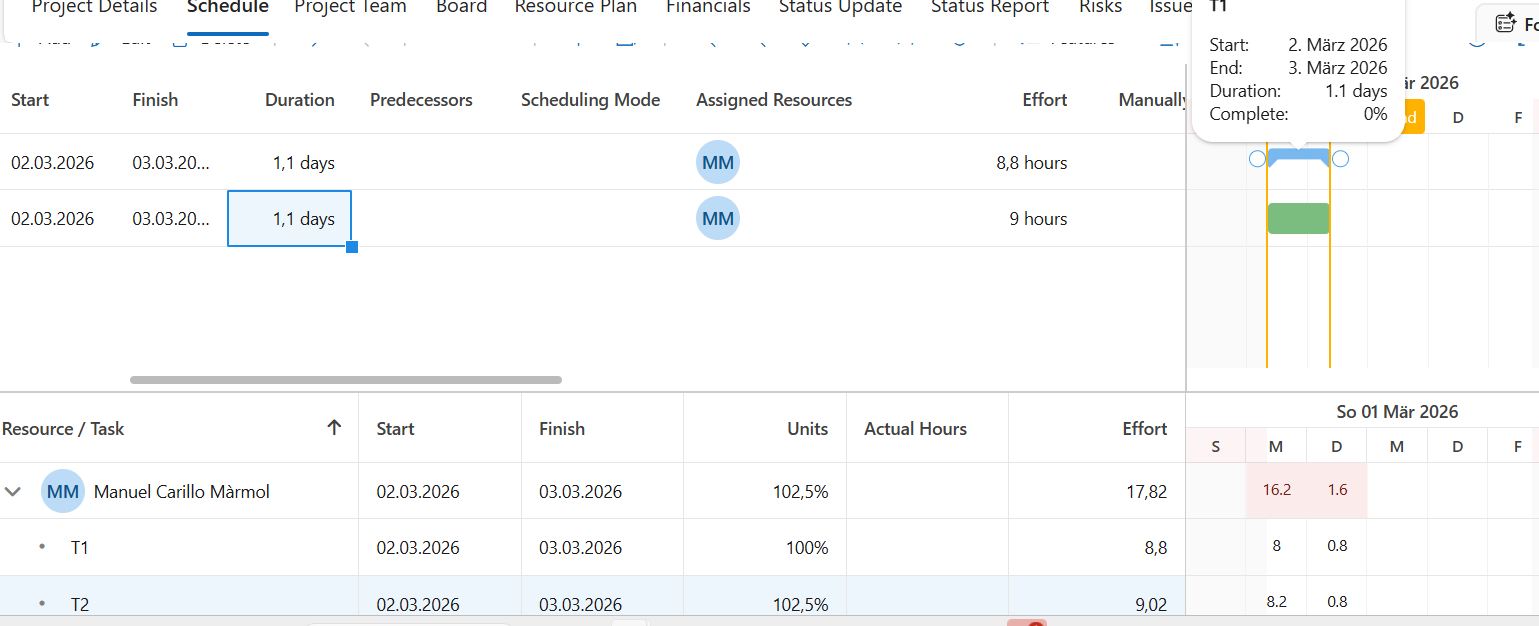
Task: Select the green task bar in the Gantt chart
Action: [1299, 218]
